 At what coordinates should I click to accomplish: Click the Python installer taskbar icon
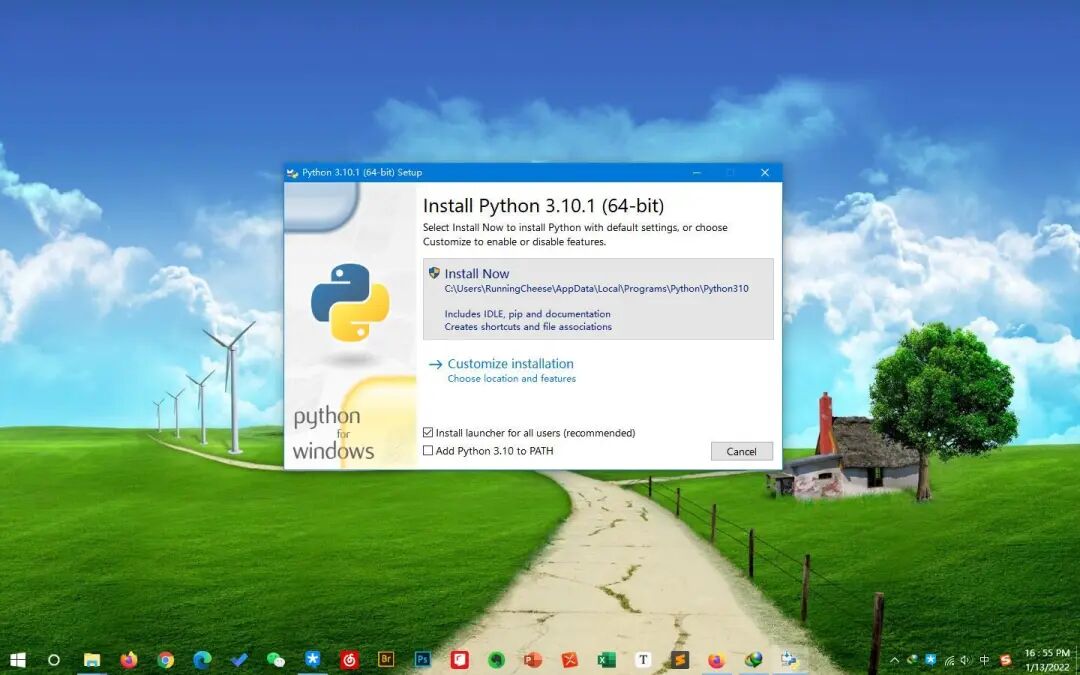(x=789, y=660)
